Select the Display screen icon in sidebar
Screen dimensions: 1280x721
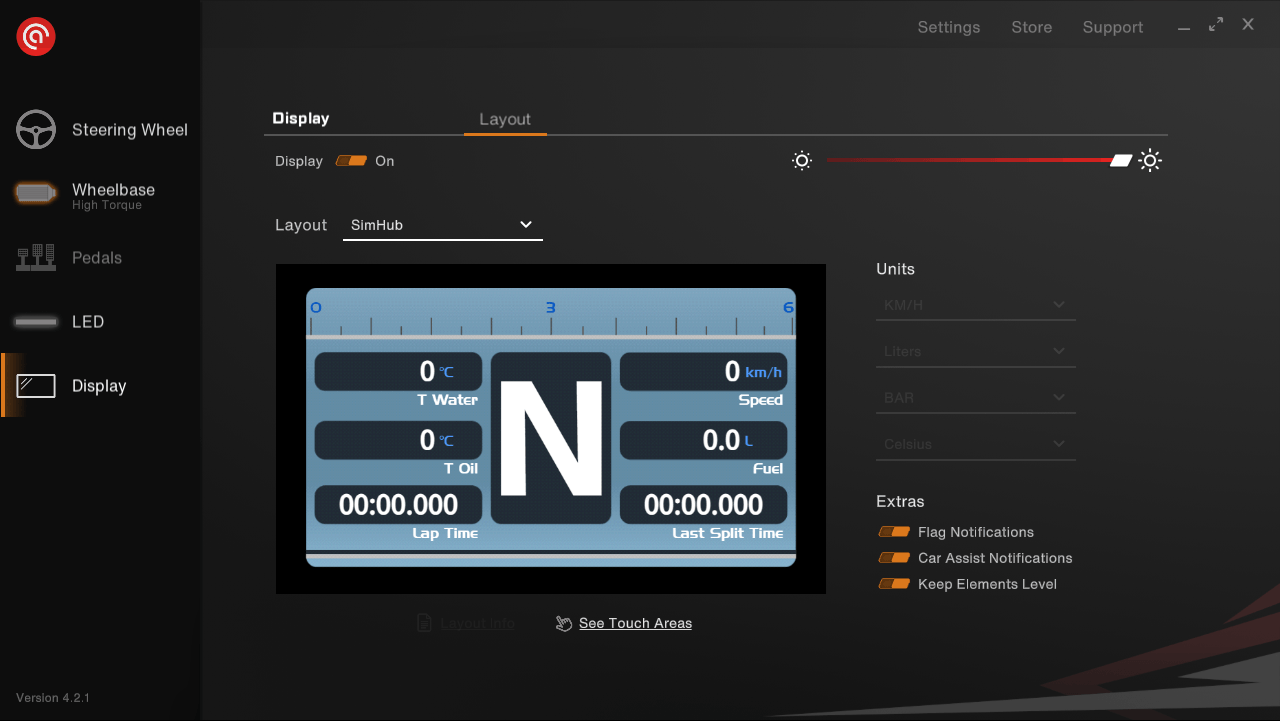[36, 386]
